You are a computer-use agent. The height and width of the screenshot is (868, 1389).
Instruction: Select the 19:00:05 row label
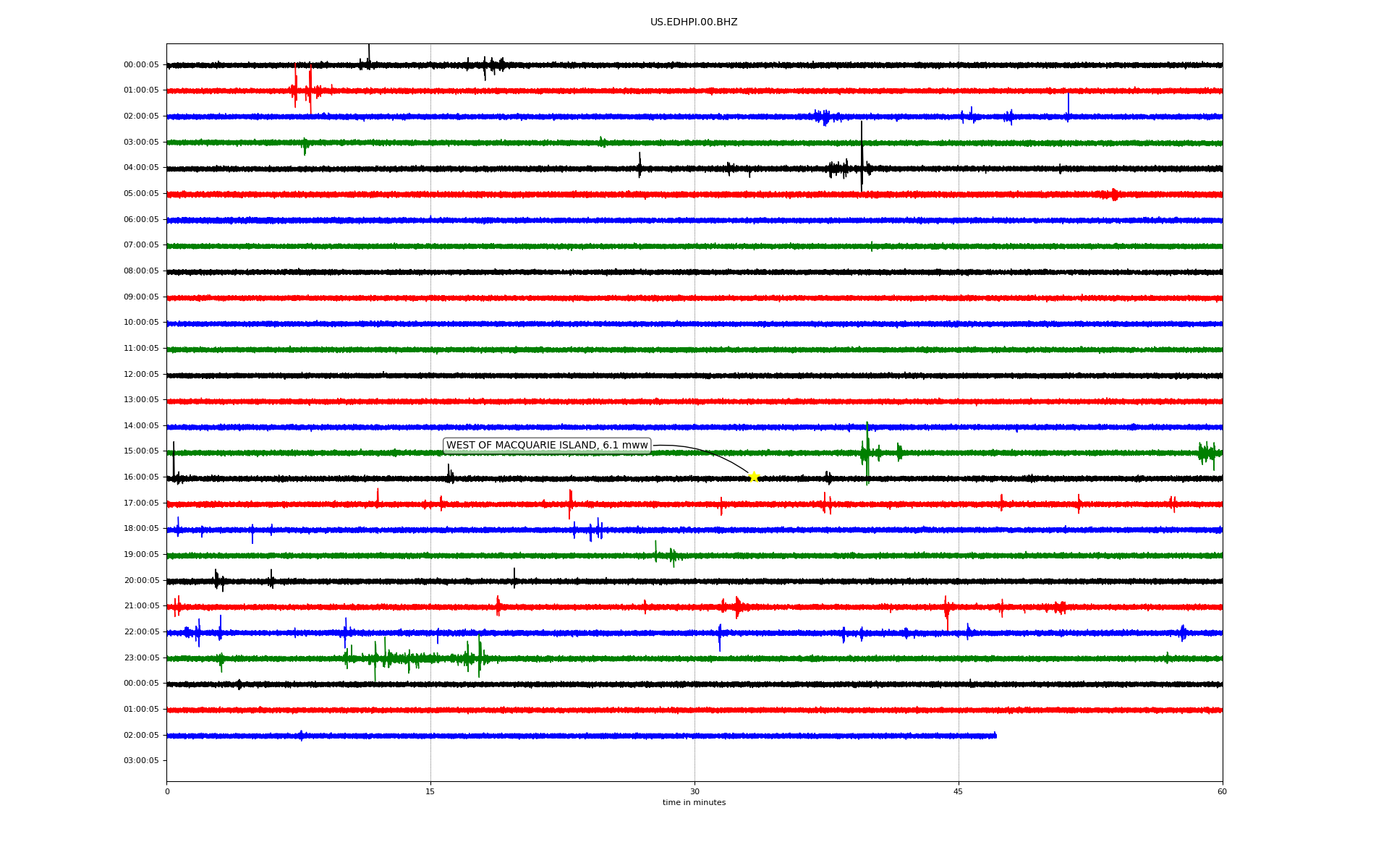coord(141,555)
